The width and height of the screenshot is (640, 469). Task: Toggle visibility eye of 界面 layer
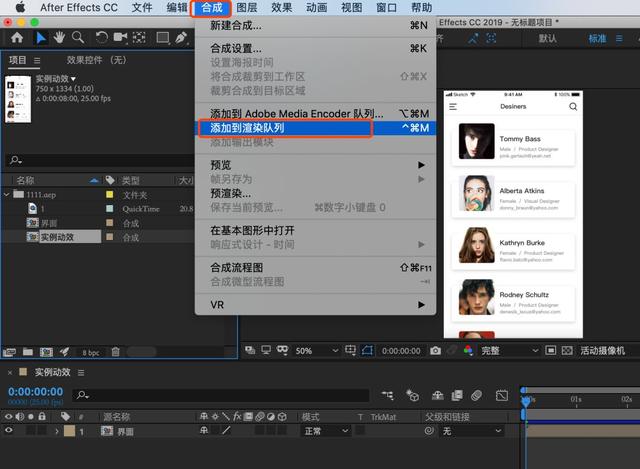(x=9, y=431)
